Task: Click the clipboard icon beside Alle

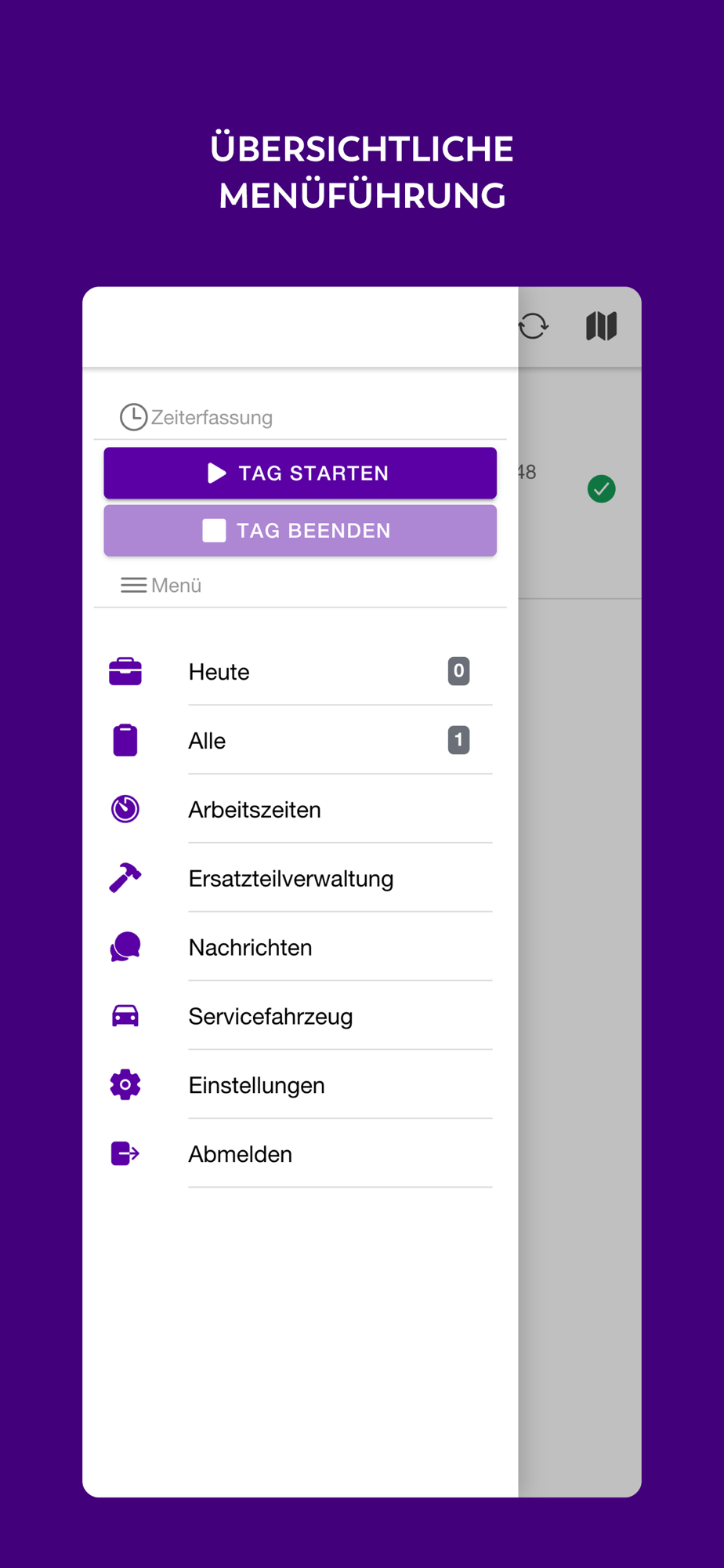Action: (x=125, y=740)
